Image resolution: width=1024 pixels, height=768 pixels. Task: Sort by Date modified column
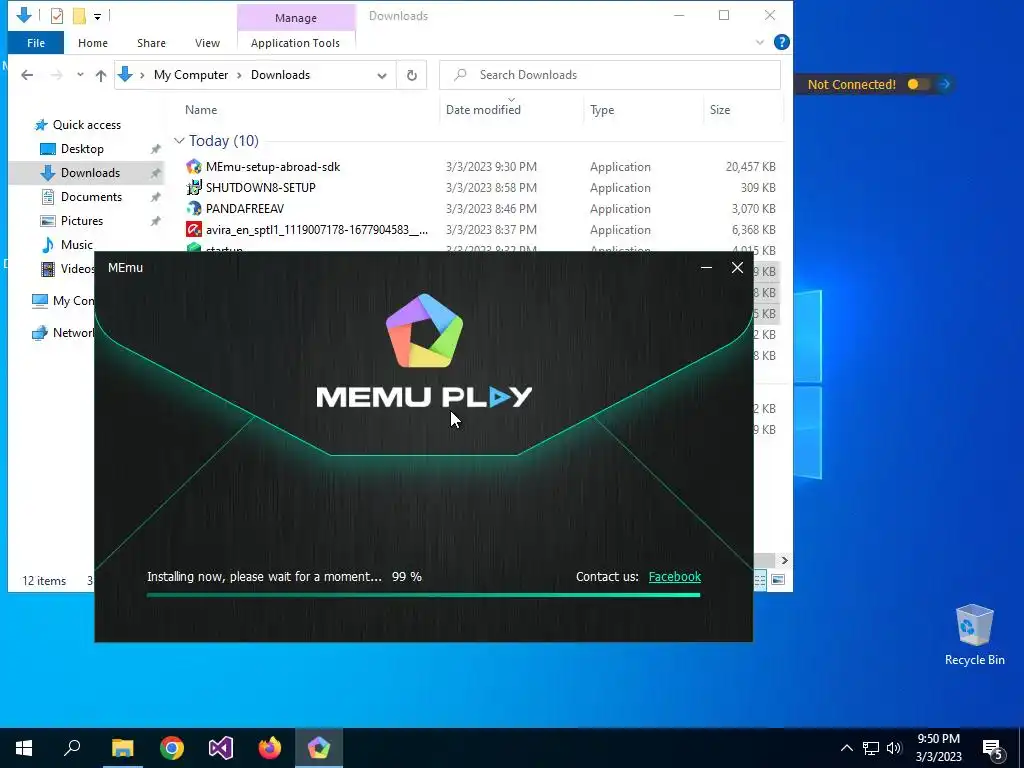pos(483,110)
